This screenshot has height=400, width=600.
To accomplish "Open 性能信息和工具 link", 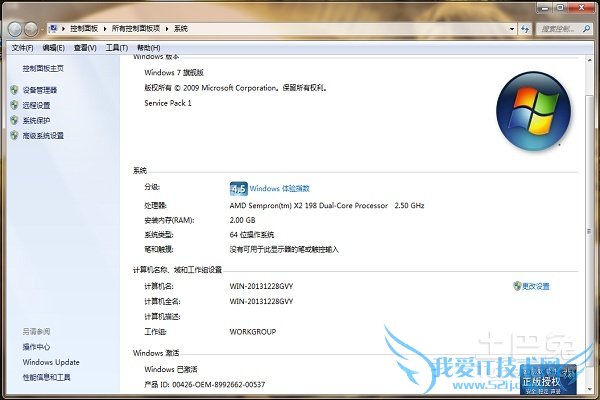I will pyautogui.click(x=46, y=377).
